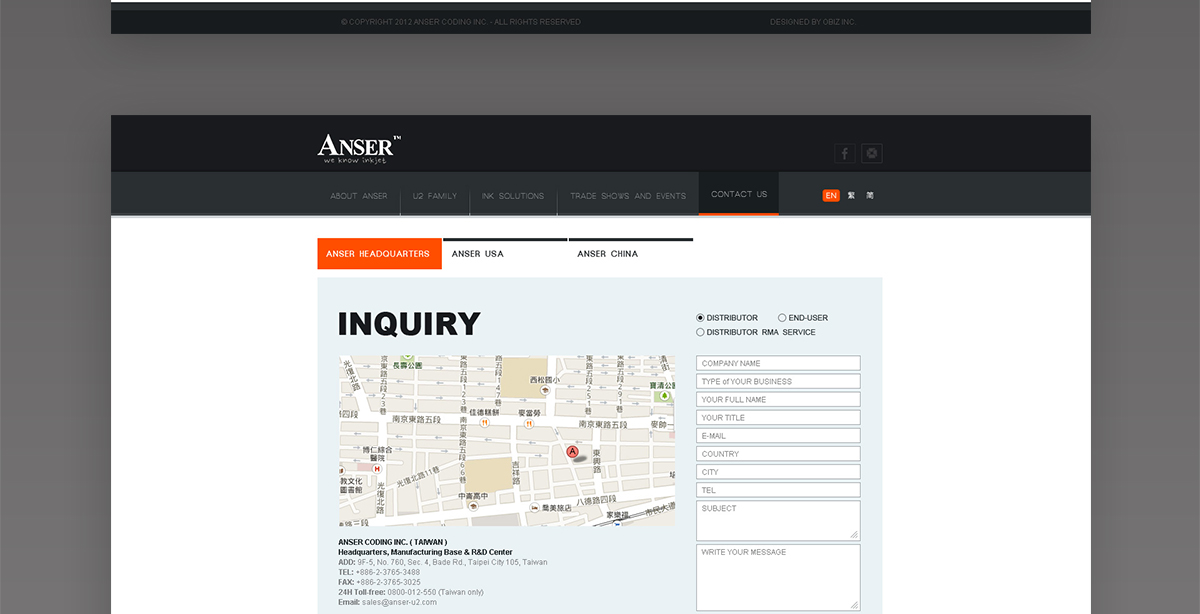Go to Trade Shows and Events
This screenshot has width=1200, height=614.
(628, 196)
